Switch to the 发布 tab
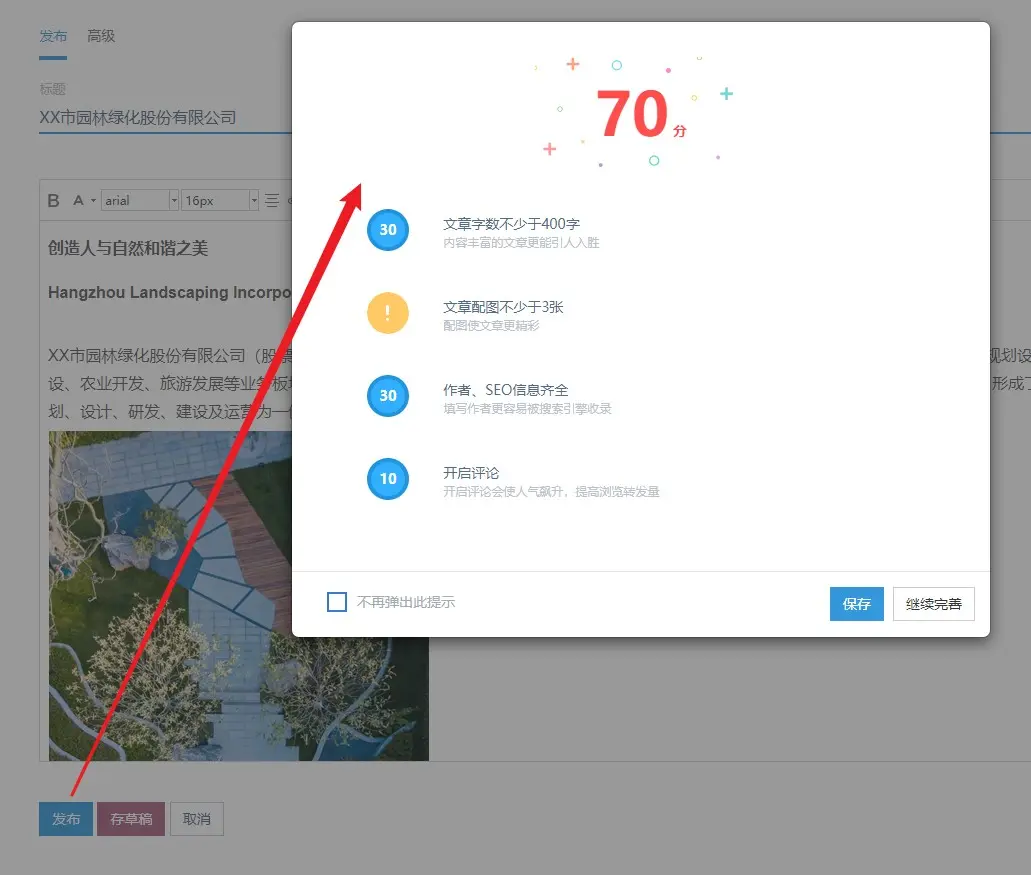This screenshot has height=875, width=1031. (x=53, y=36)
